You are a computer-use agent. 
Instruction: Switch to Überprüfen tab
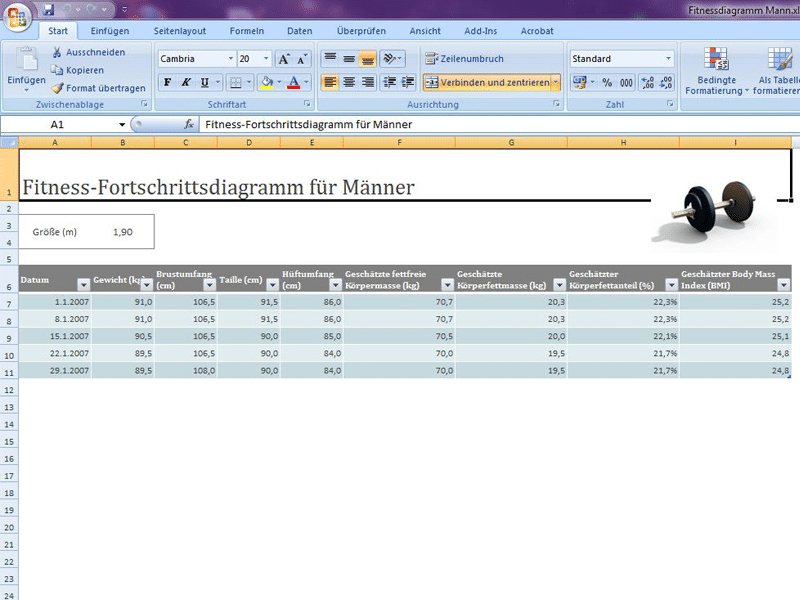(x=361, y=31)
